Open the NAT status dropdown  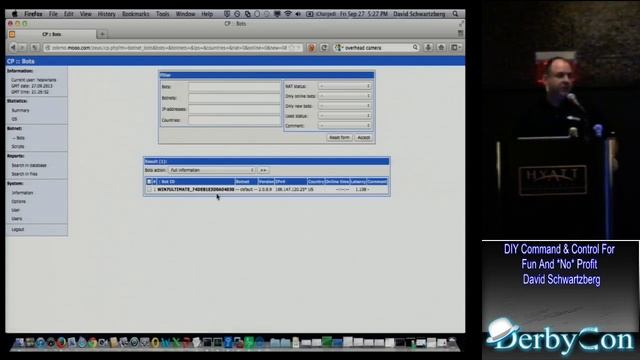(344, 86)
